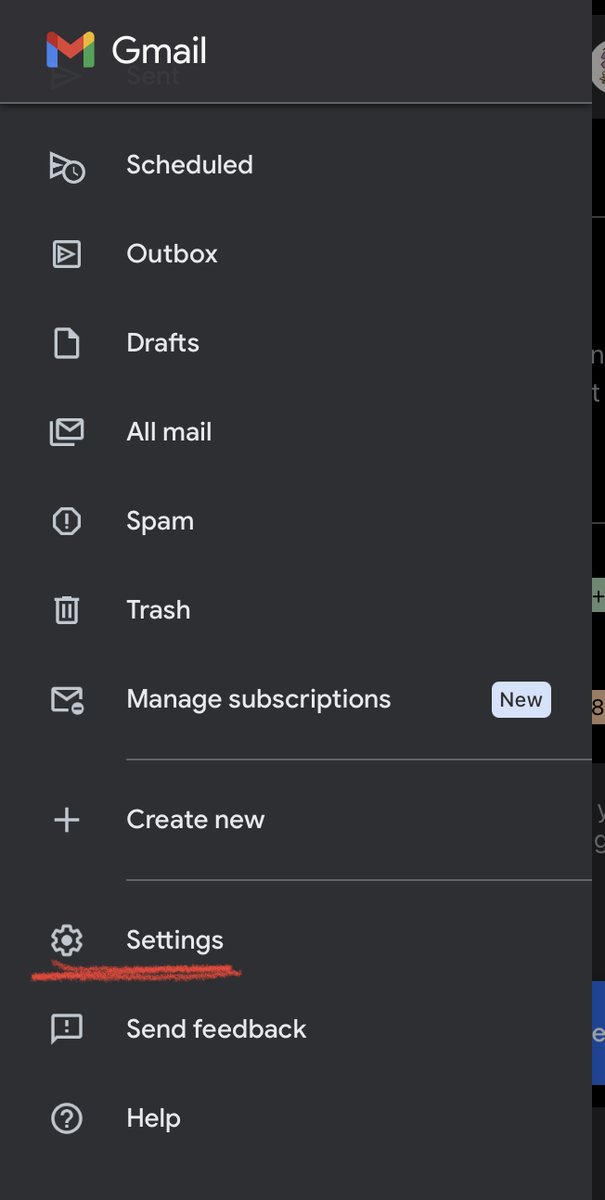
Task: Tap the Gmail title text
Action: pos(159,50)
